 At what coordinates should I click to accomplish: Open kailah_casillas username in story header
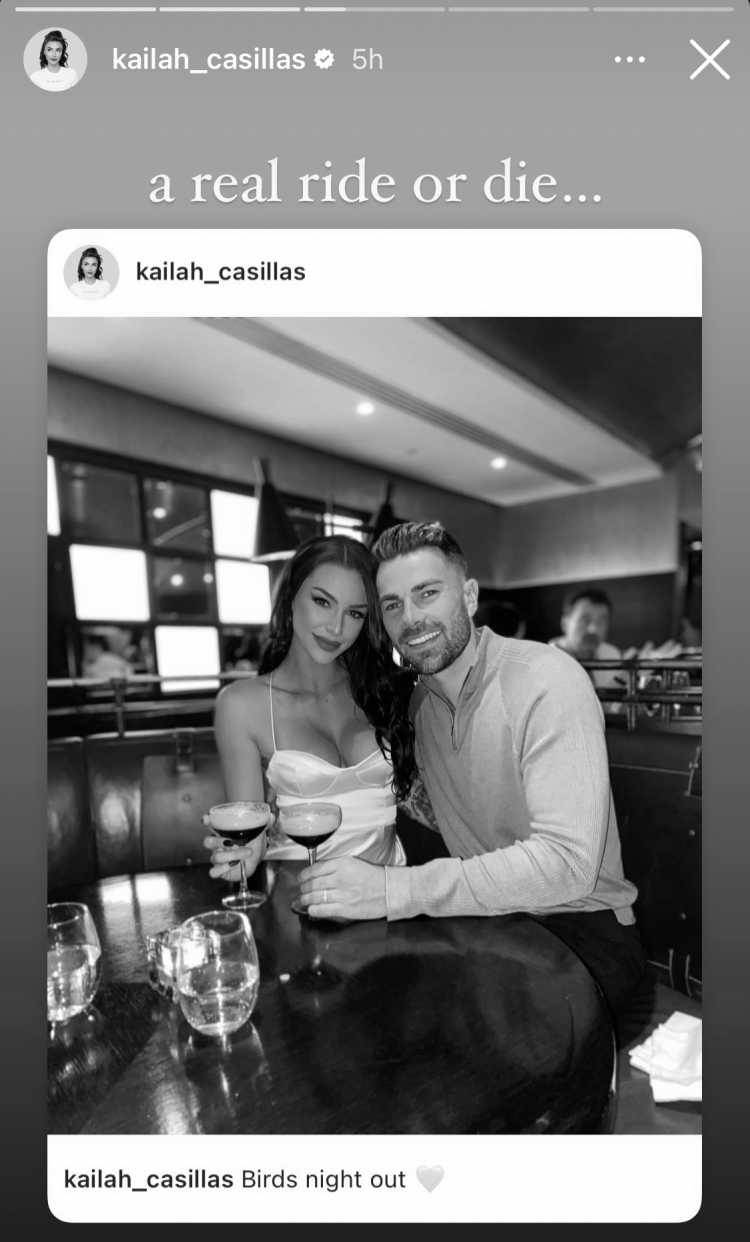[x=208, y=60]
